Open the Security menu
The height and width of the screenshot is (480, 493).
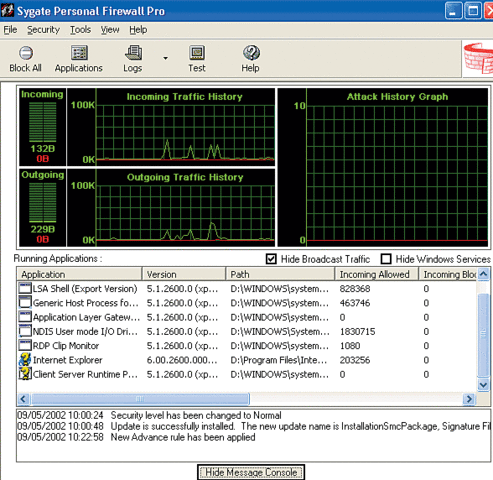pyautogui.click(x=43, y=30)
